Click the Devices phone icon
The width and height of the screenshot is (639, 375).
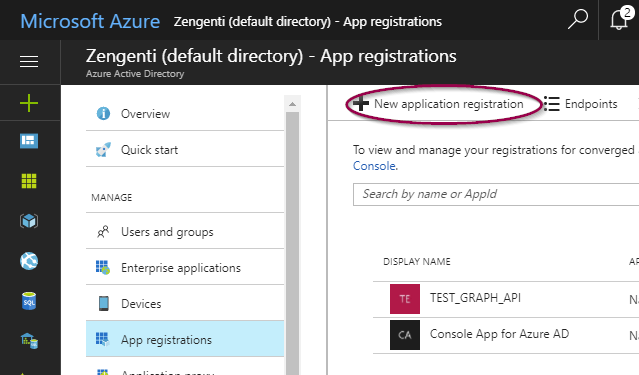click(104, 304)
